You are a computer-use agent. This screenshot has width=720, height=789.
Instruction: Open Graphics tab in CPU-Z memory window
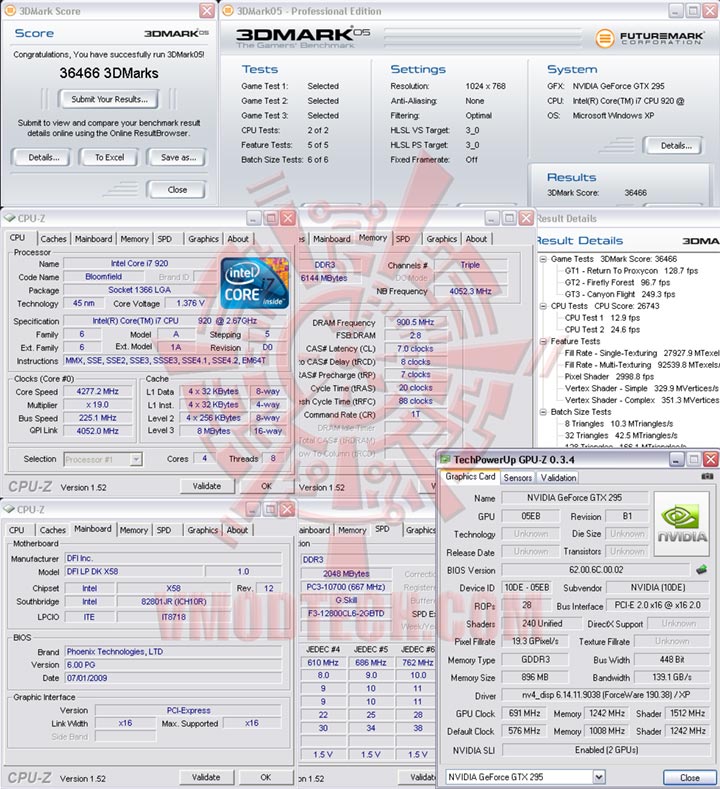click(x=441, y=239)
